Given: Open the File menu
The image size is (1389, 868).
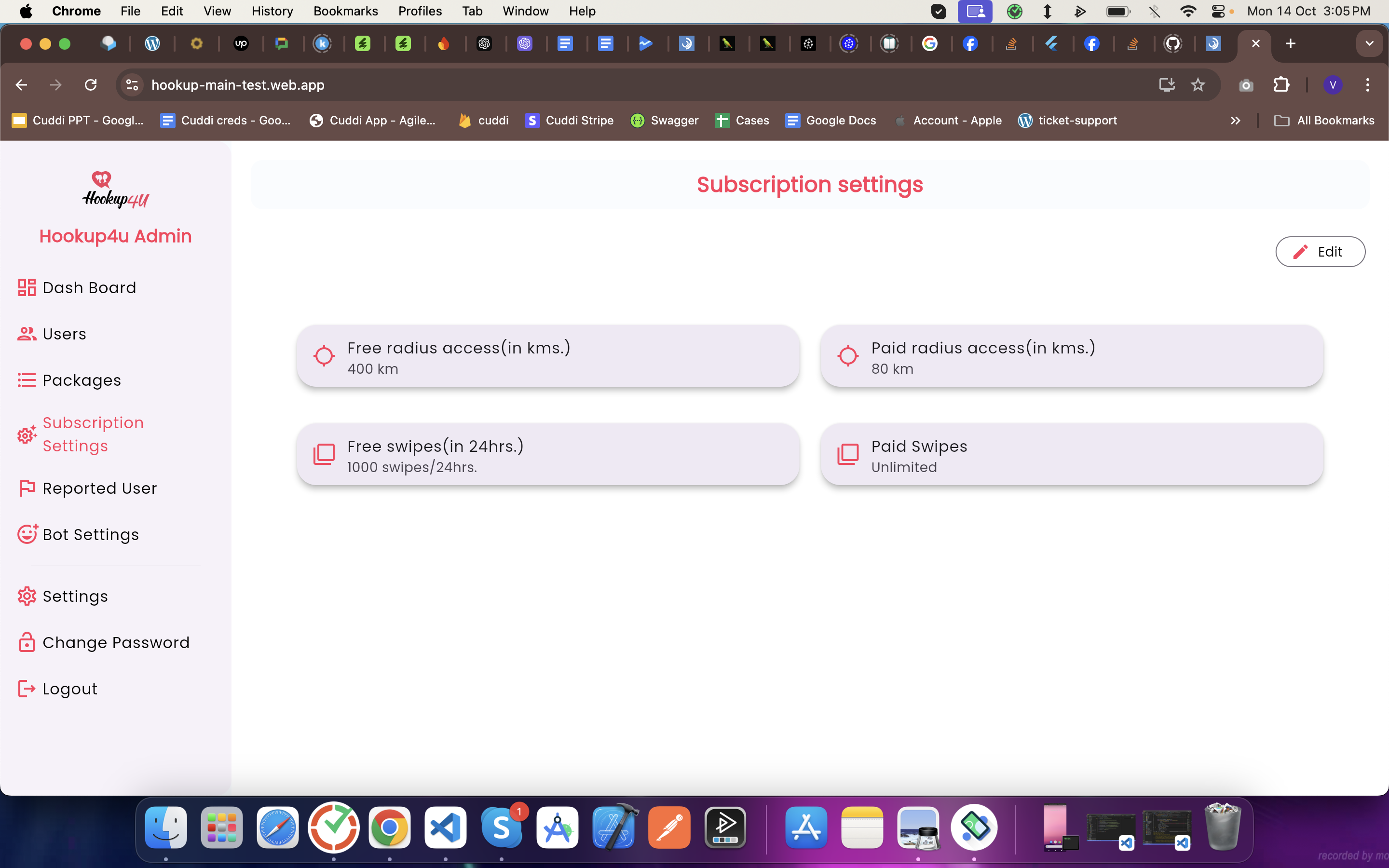Looking at the screenshot, I should (x=130, y=11).
